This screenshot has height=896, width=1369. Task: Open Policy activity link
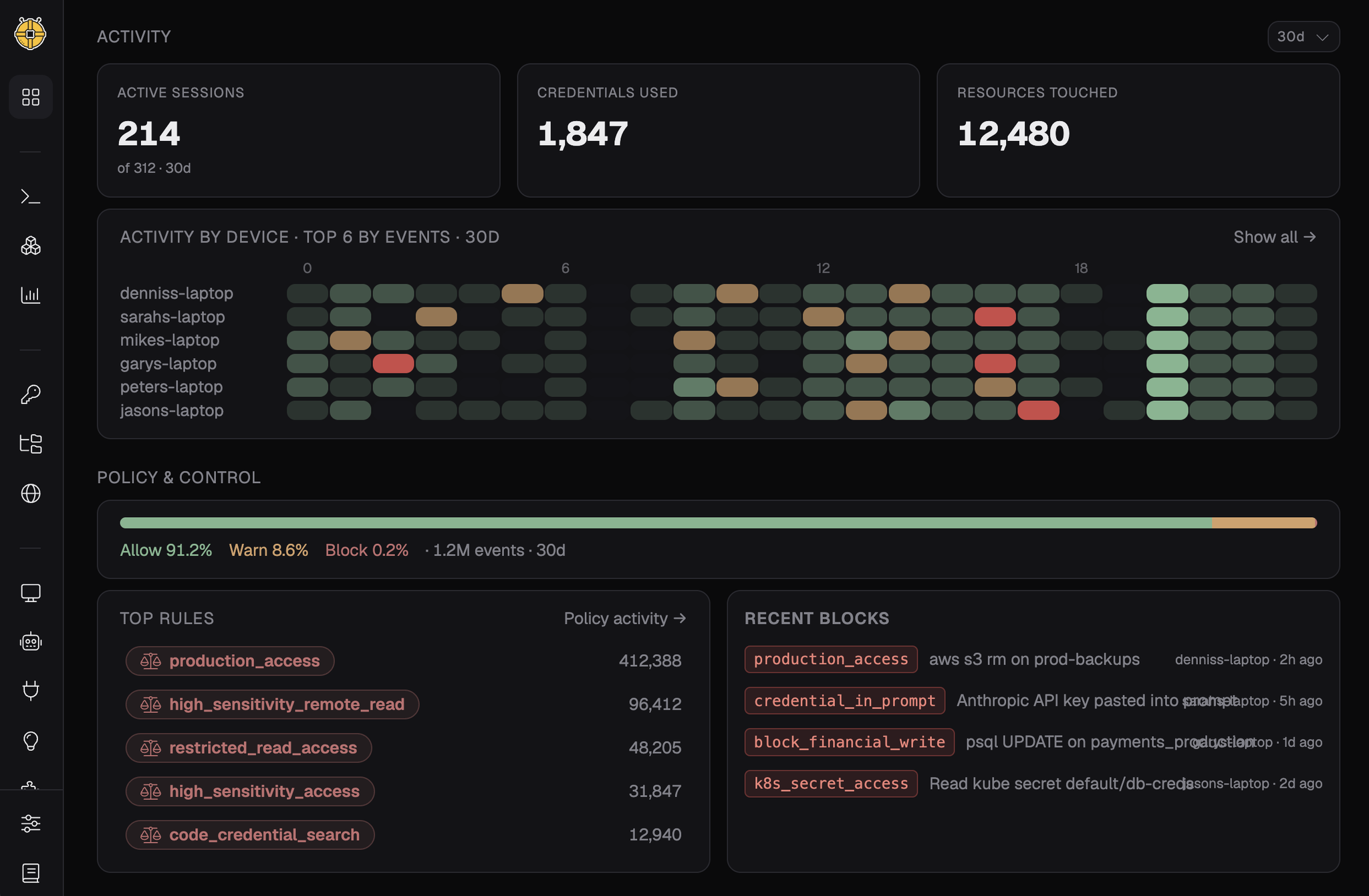[625, 618]
